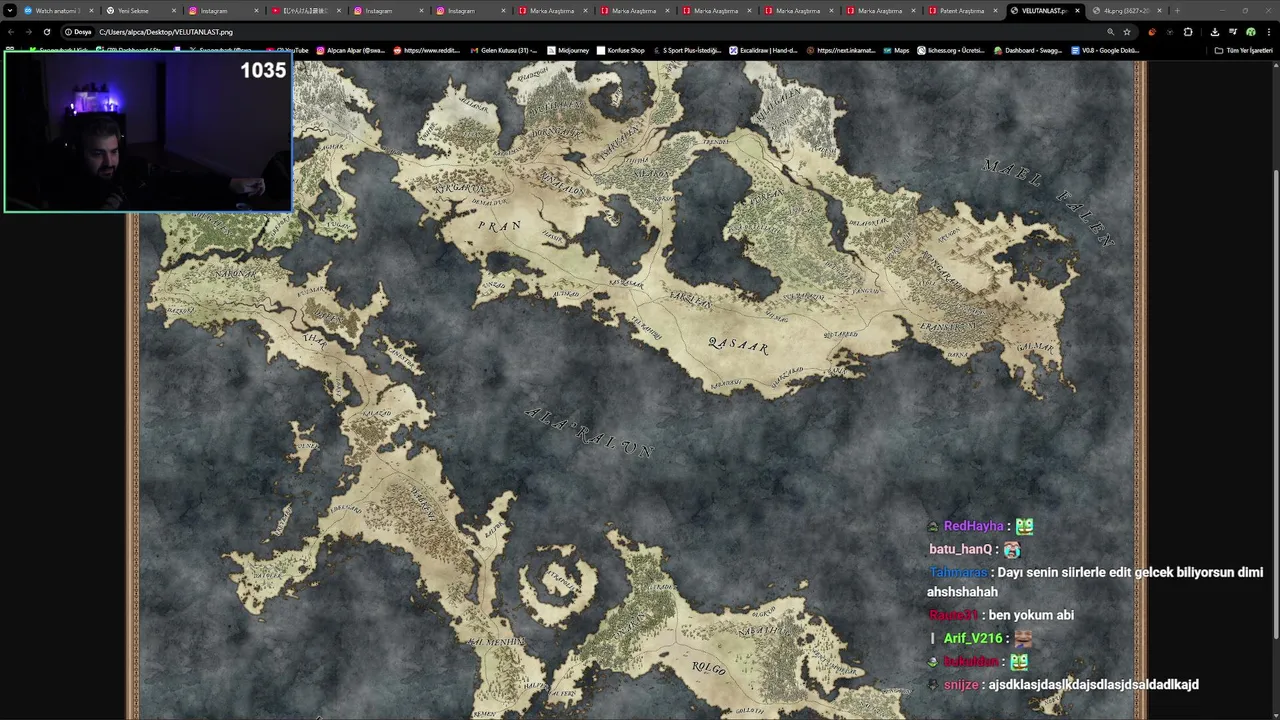Open the Gelen Kutusu Gmail bookmark
This screenshot has height=720, width=1280.
coord(504,50)
